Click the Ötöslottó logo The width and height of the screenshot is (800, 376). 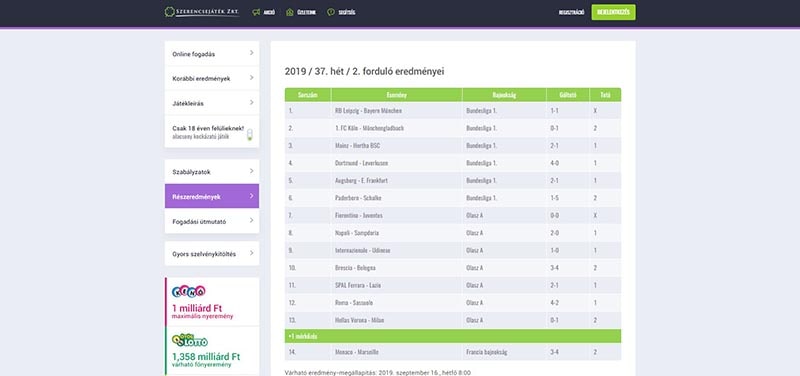[190, 340]
